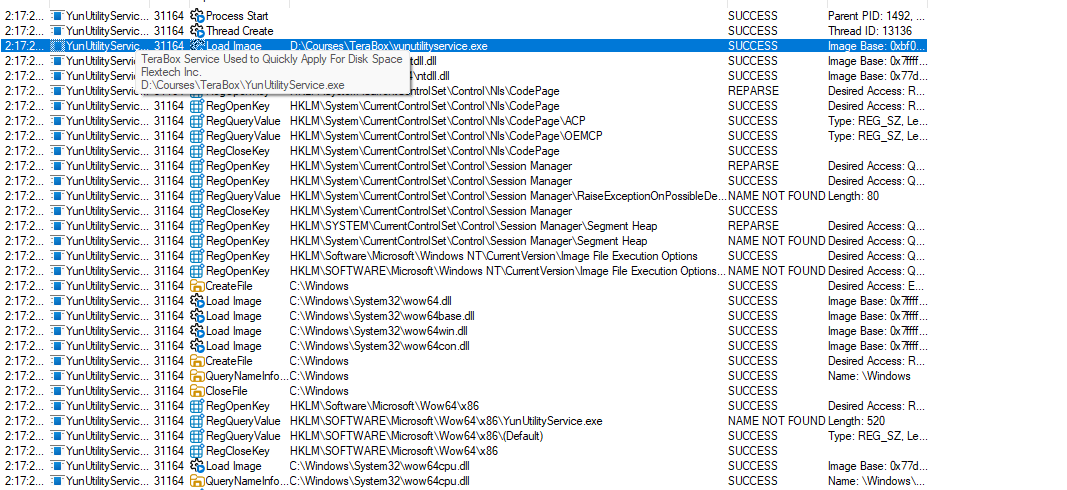Click the registry icon on the ACP query row

[197, 121]
